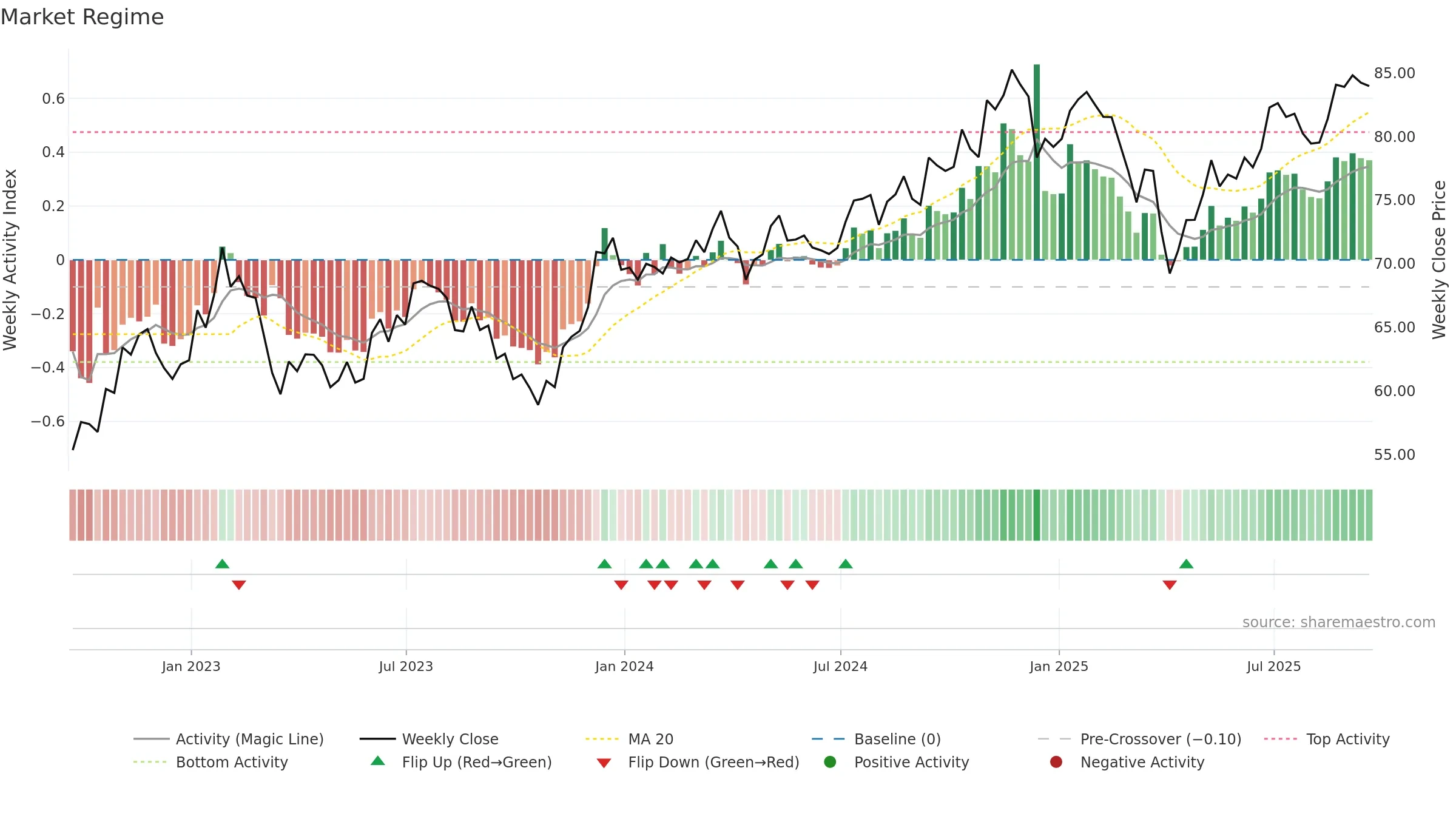1456x819 pixels.
Task: Toggle Activity (Magic Line) legend entry
Action: pos(229,739)
